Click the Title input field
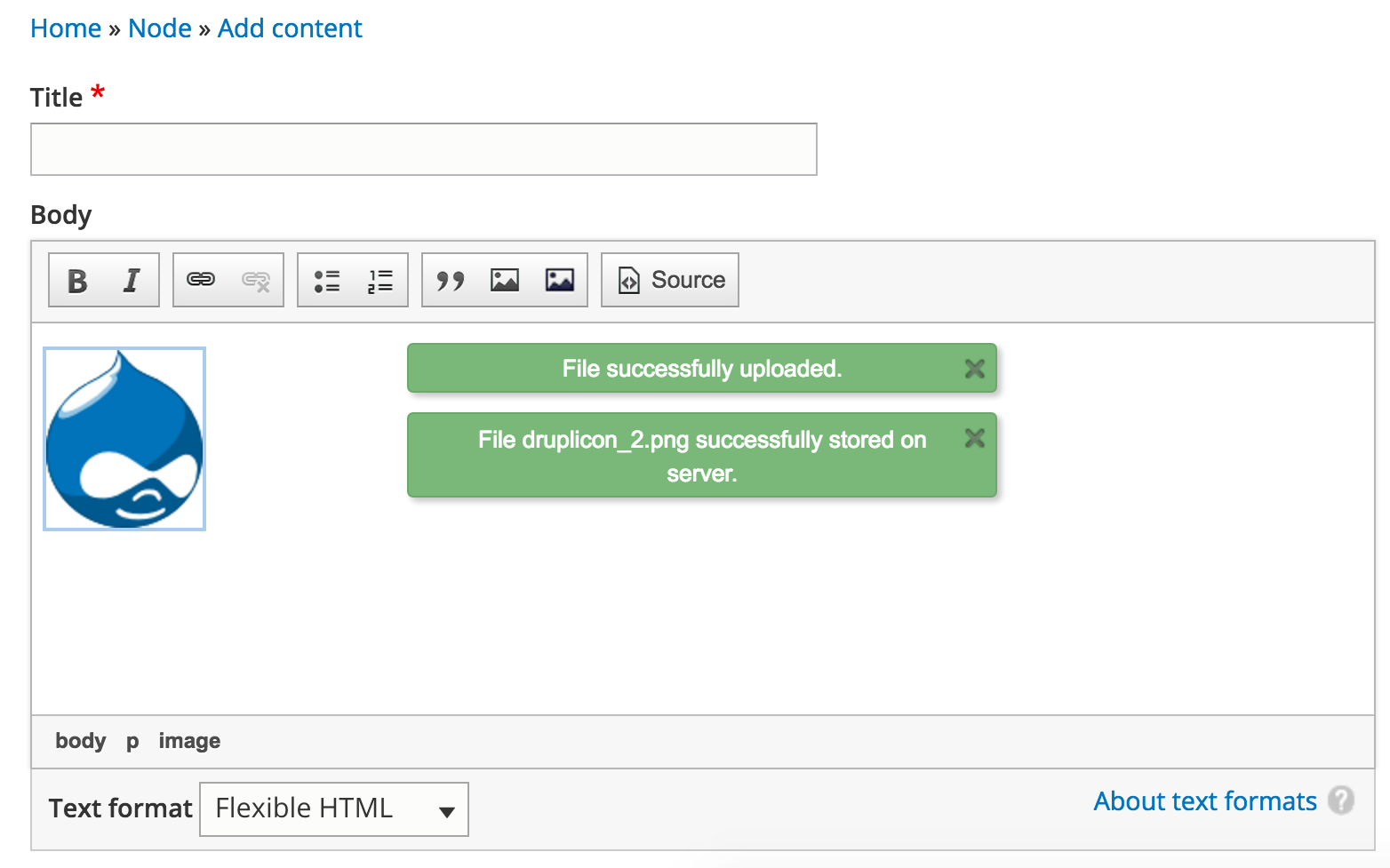Image resolution: width=1390 pixels, height=868 pixels. pyautogui.click(x=423, y=149)
